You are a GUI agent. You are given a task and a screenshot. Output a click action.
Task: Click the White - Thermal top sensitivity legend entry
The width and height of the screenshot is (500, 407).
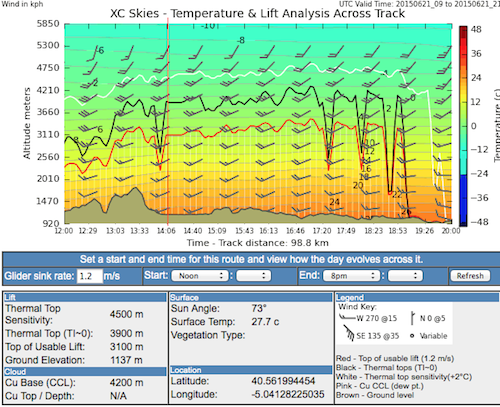pyautogui.click(x=404, y=377)
